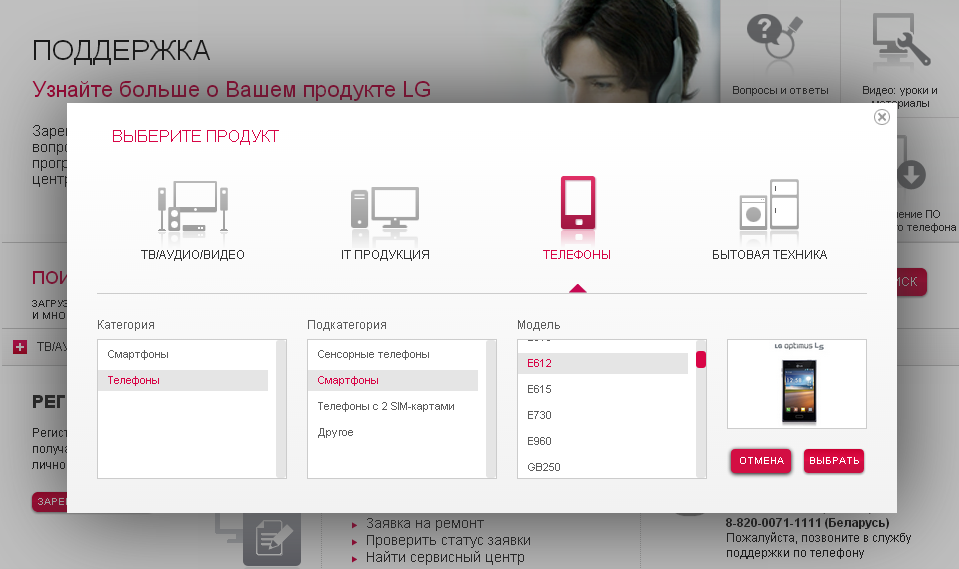Choose Смартфоны in the Subcategory list

click(x=393, y=380)
